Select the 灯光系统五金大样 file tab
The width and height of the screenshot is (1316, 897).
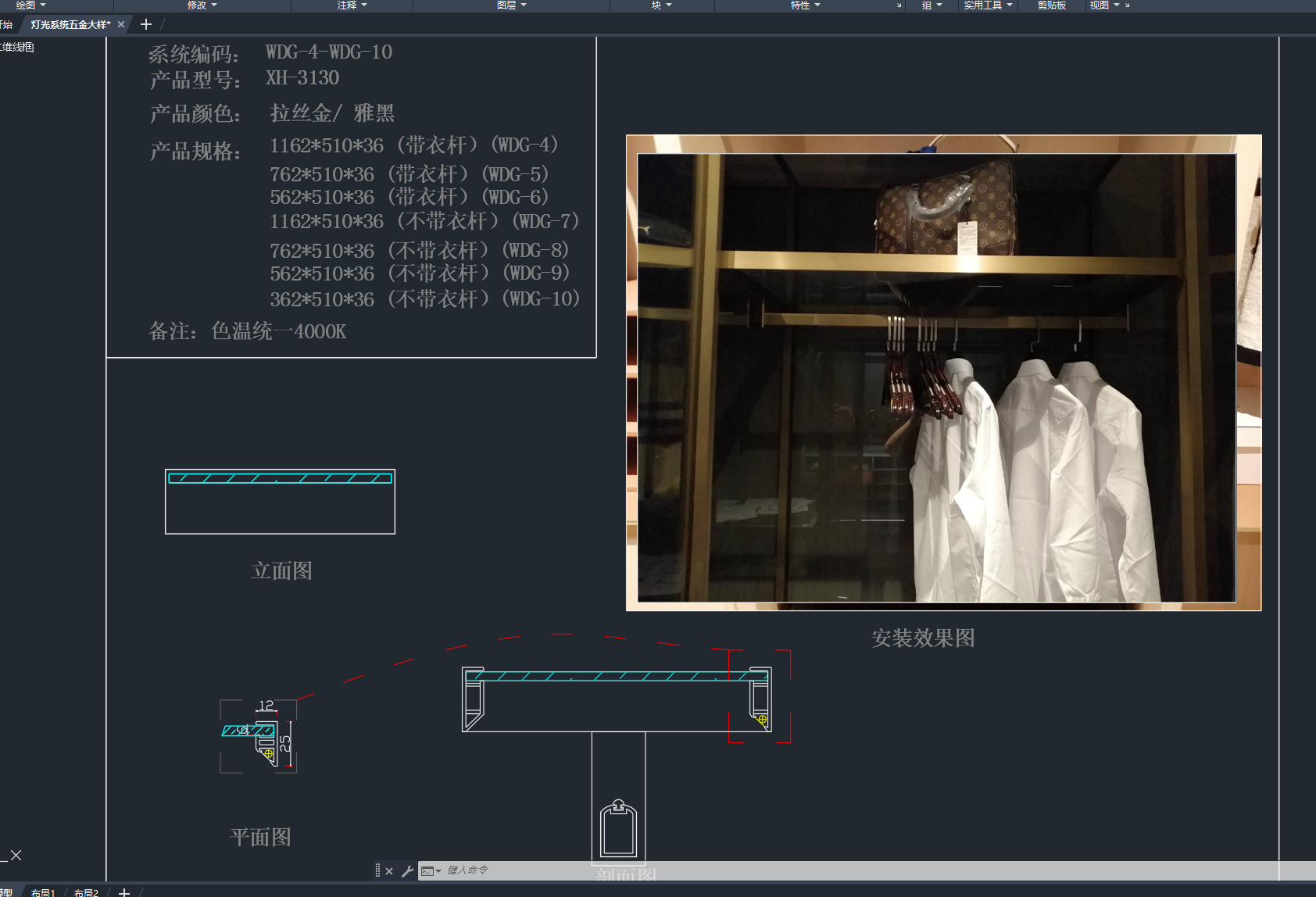tap(70, 24)
